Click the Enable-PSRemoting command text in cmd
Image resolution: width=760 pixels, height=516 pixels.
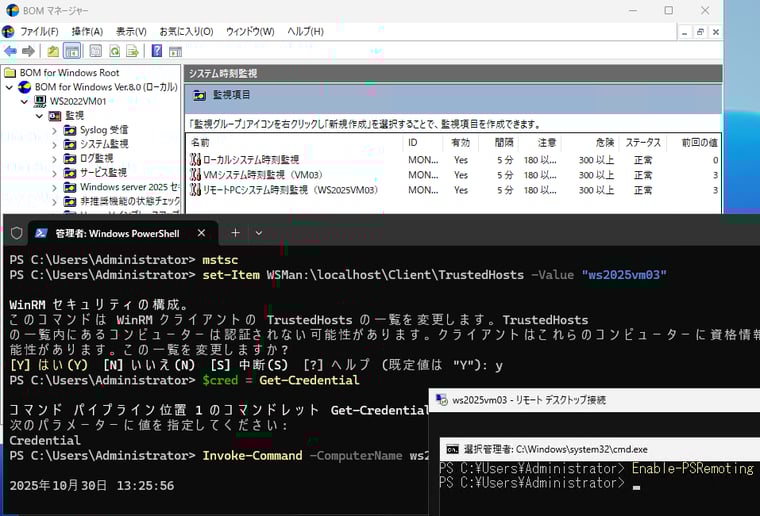693,469
